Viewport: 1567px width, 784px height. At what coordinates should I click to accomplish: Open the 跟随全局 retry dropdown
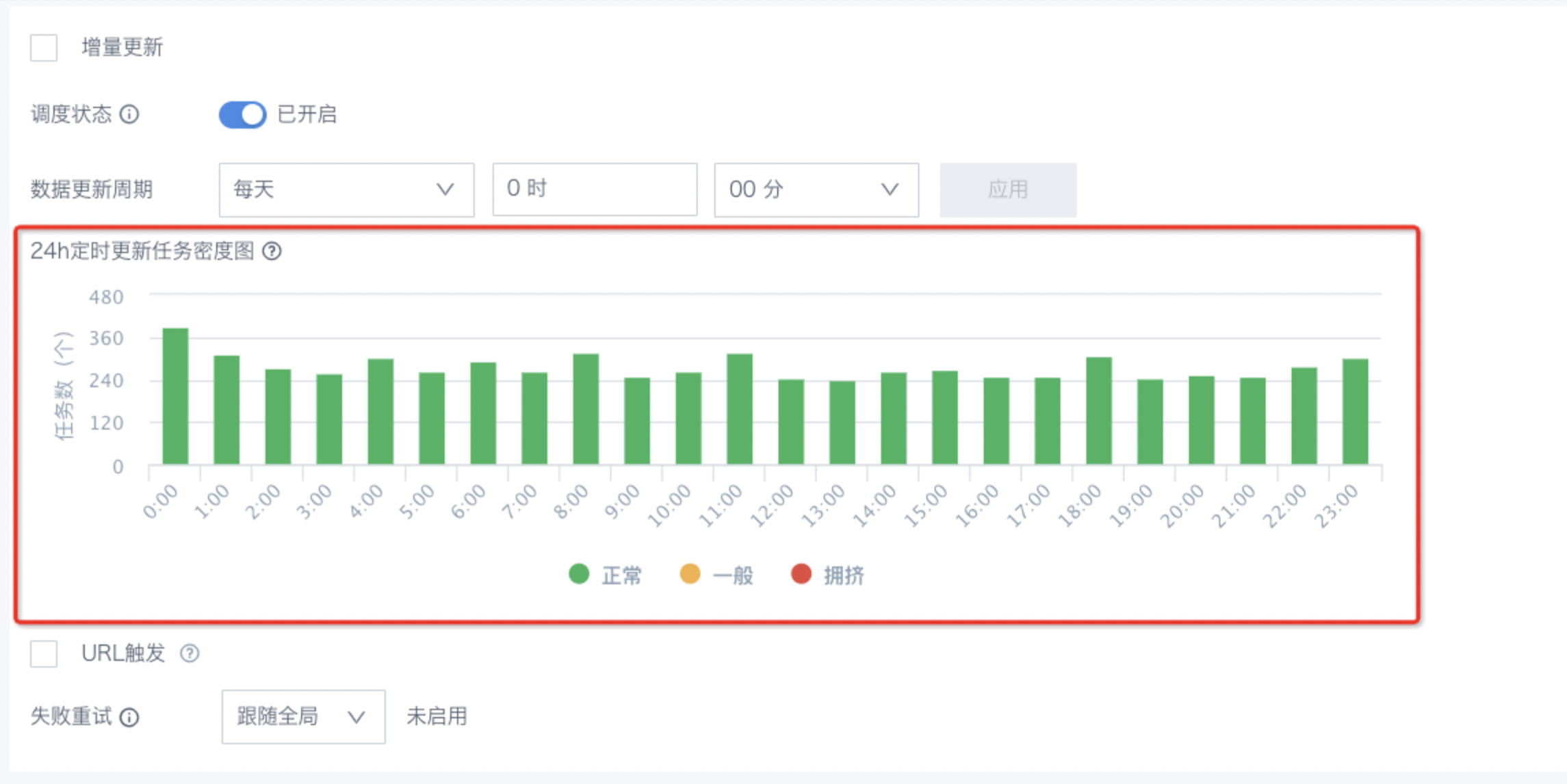302,716
